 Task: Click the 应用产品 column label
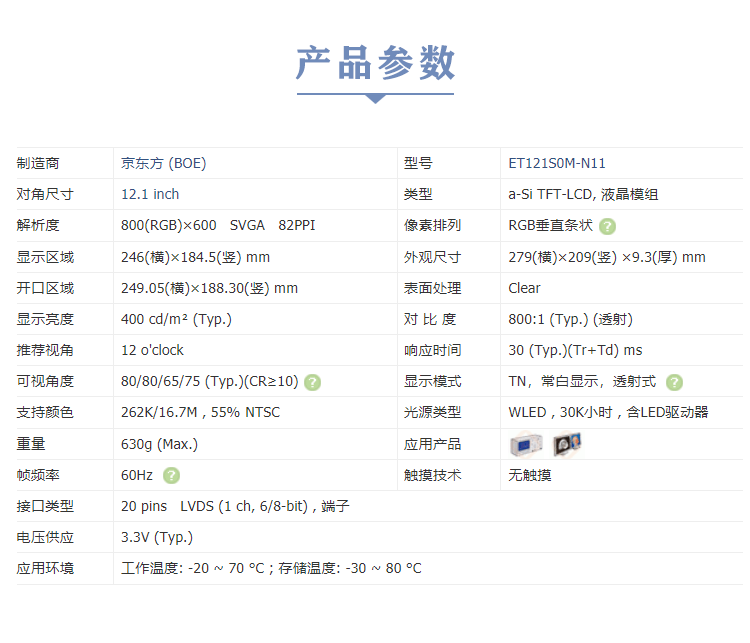click(432, 444)
